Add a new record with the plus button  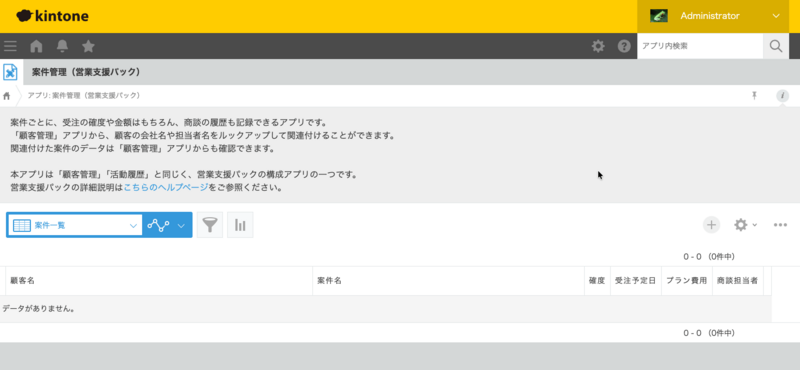coord(711,225)
